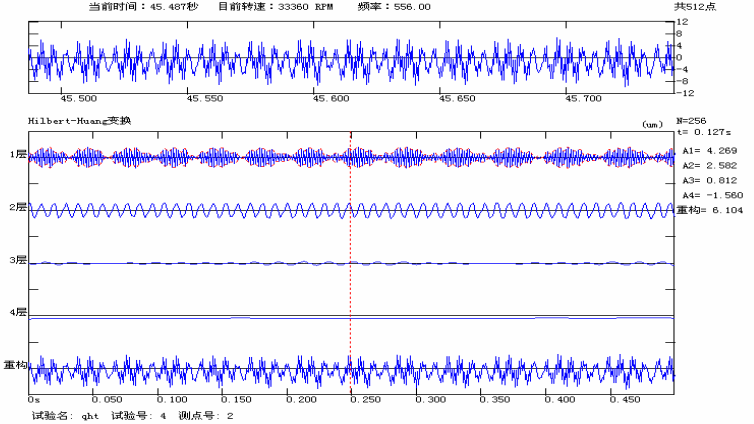Click the 重构= 6.104 value readout
The height and width of the screenshot is (424, 754).
[x=712, y=210]
